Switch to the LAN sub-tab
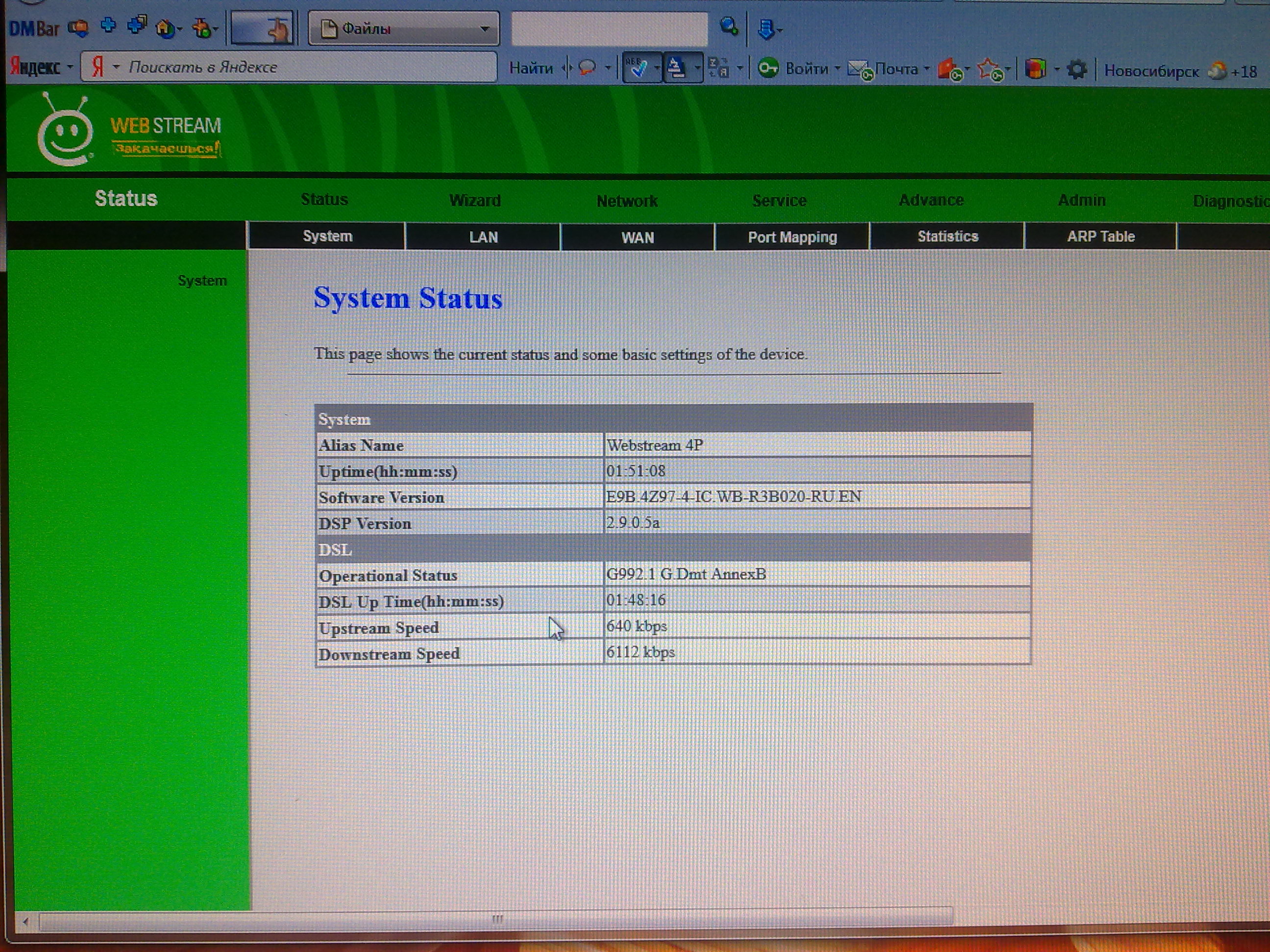This screenshot has width=1270, height=952. (484, 237)
